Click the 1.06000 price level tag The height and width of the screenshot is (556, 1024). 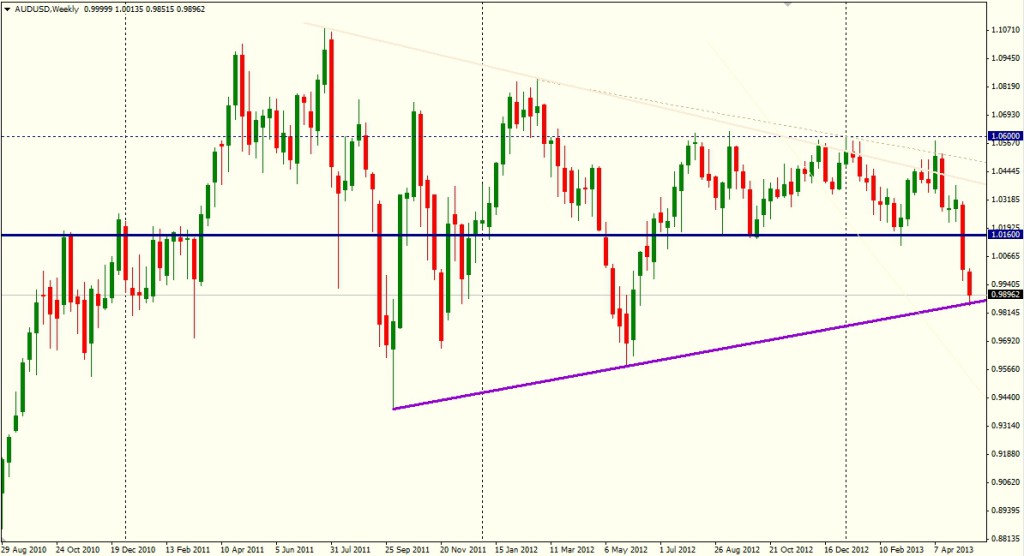point(1004,135)
